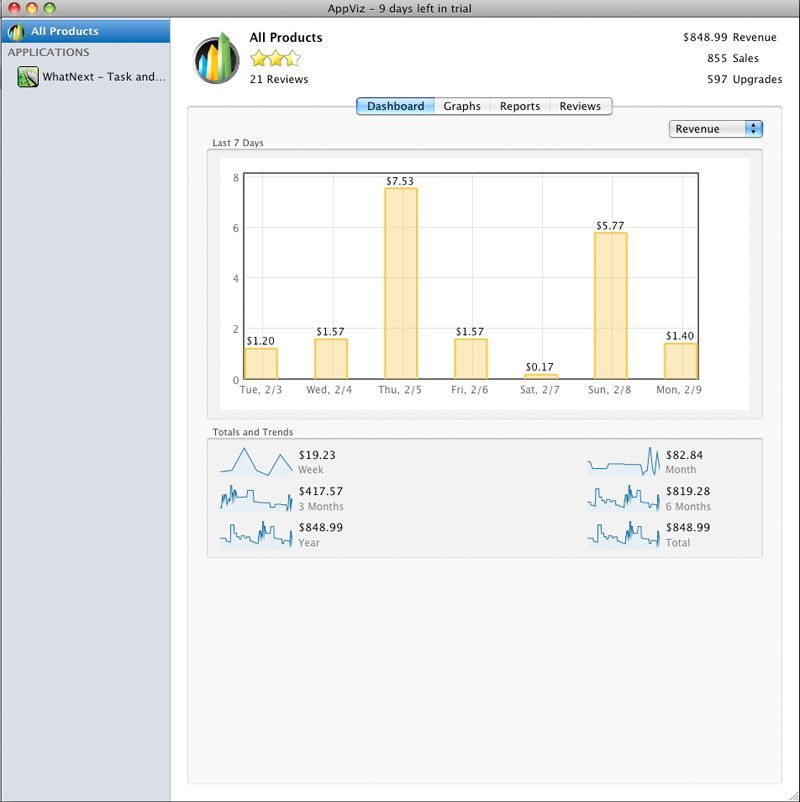
Task: Click the Year trend sparkline
Action: point(256,534)
